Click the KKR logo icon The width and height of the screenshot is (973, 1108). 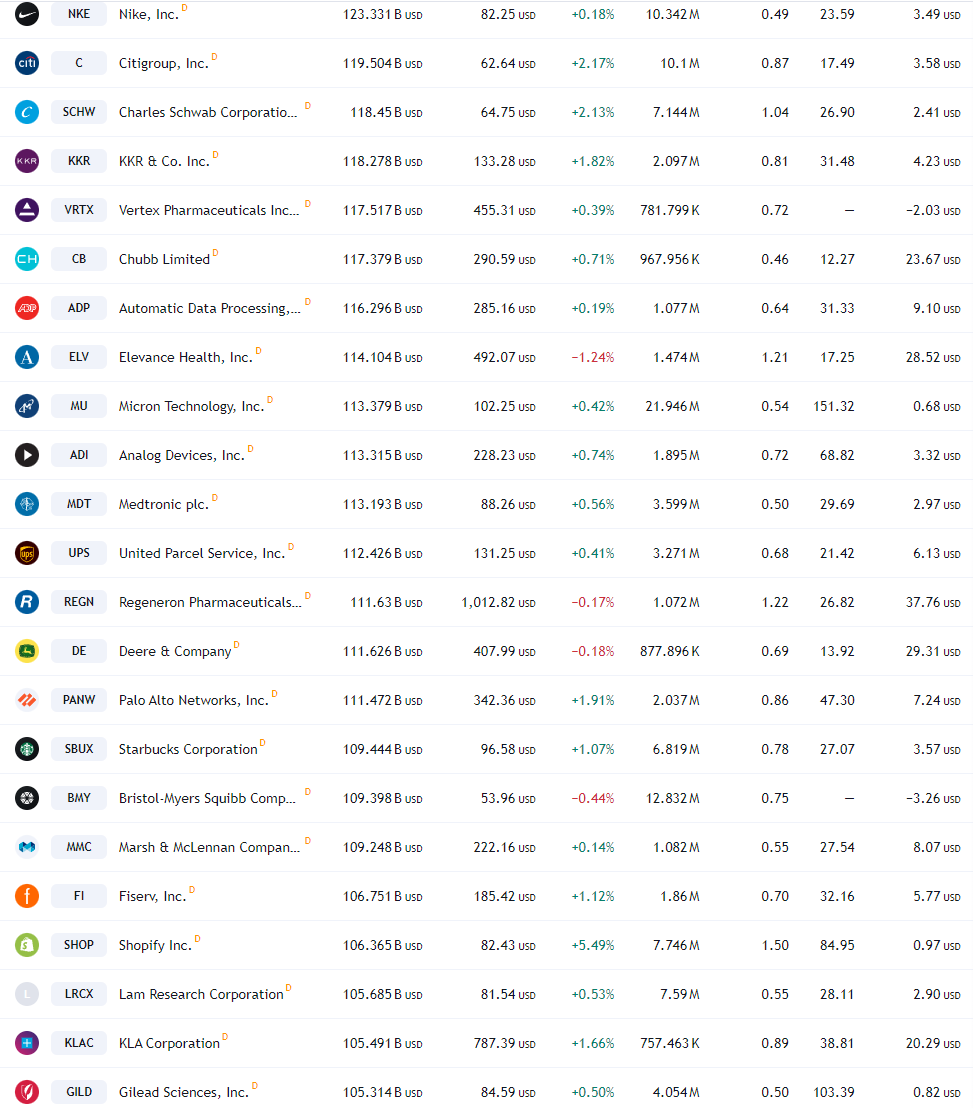tap(27, 161)
